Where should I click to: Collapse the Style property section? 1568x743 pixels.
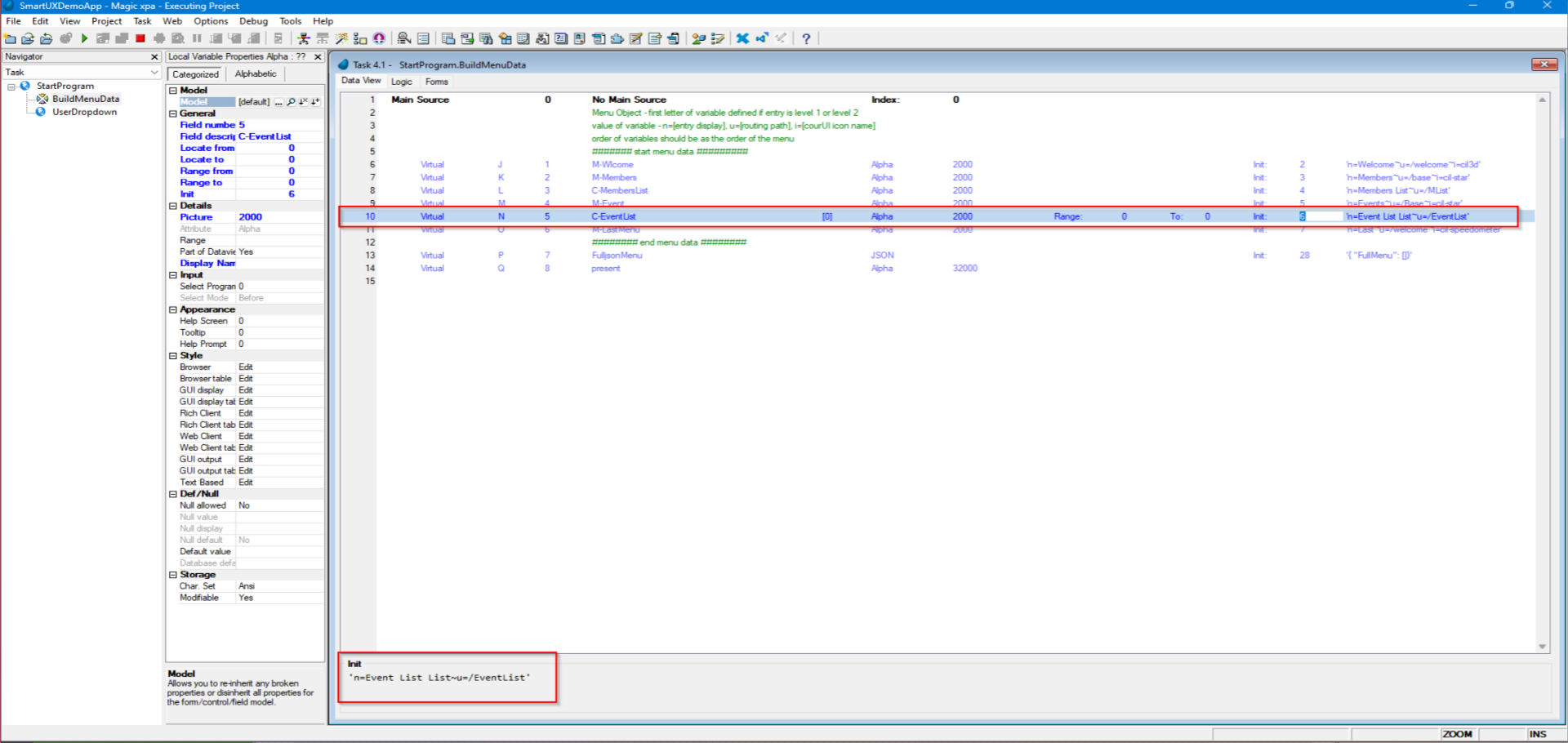(171, 356)
